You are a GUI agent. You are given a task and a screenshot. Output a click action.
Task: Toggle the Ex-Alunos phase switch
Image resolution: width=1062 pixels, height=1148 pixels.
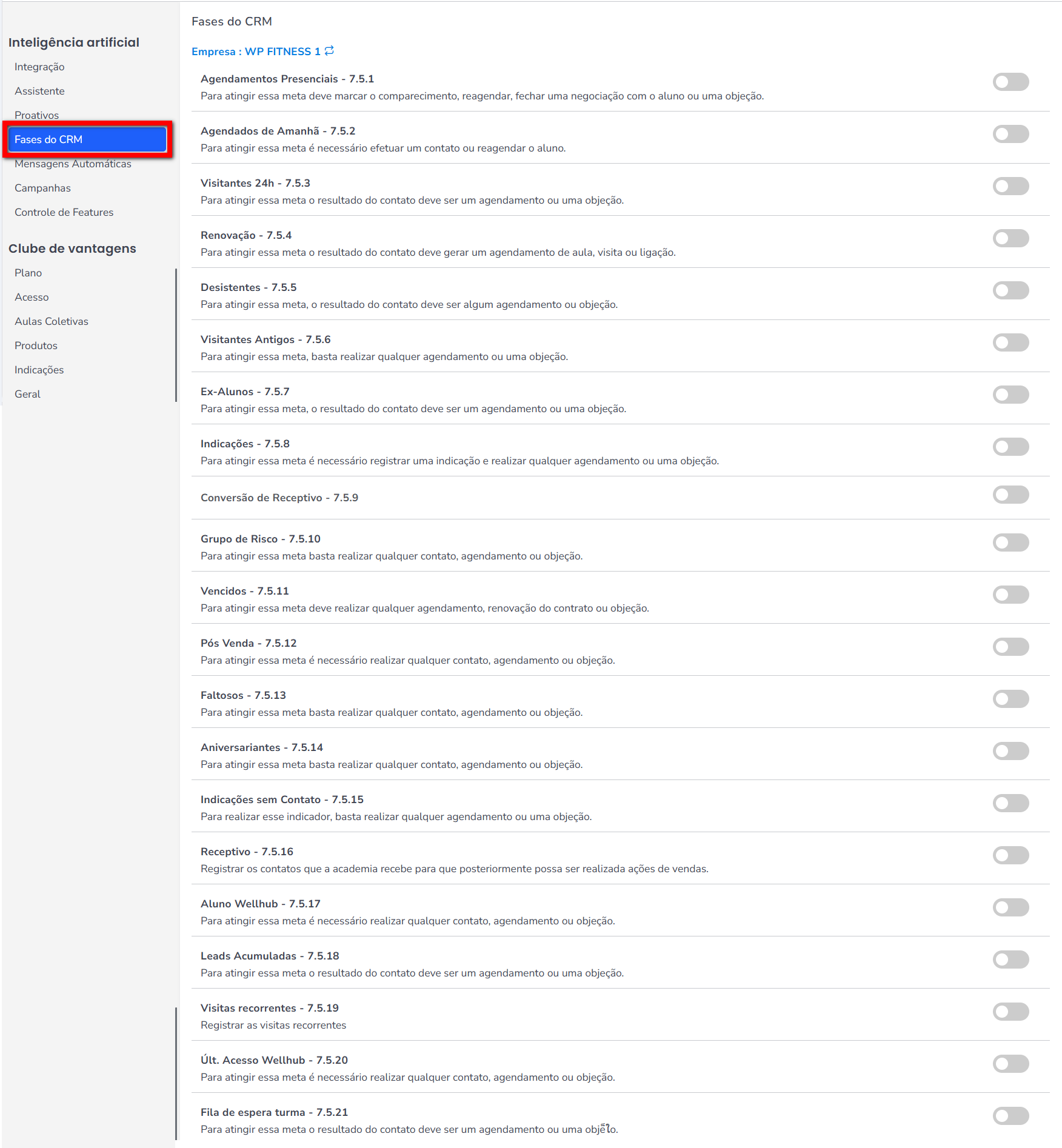(x=1010, y=395)
